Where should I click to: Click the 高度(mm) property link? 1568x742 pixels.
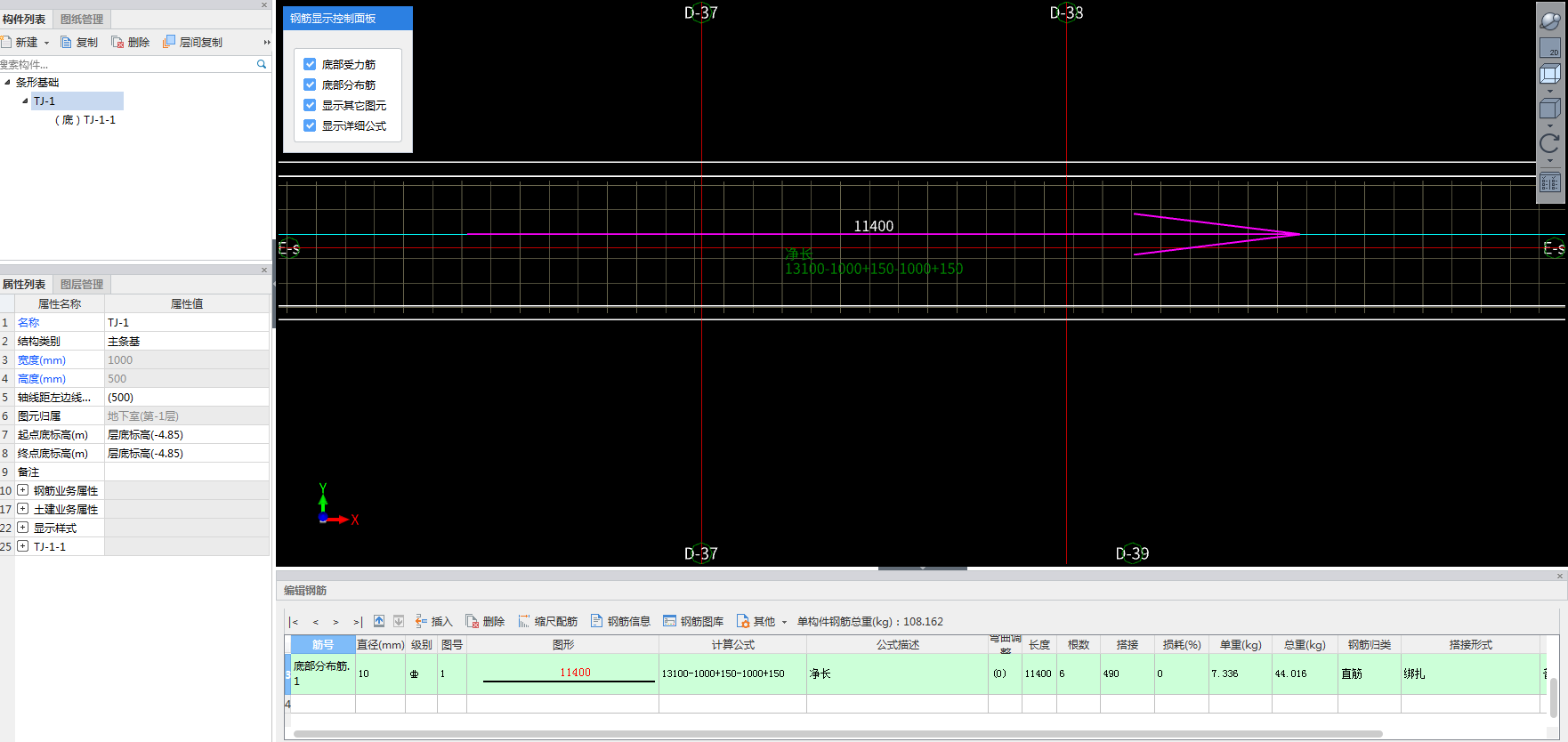42,379
